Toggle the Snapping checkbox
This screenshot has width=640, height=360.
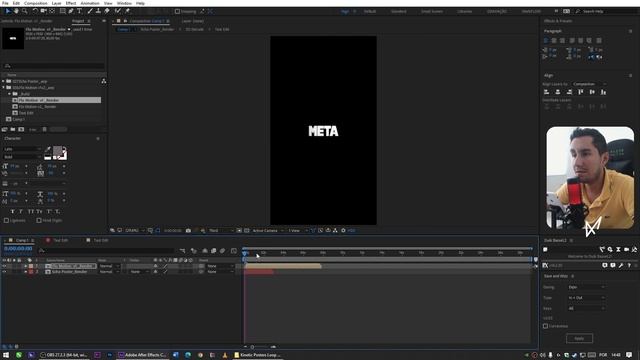coord(178,11)
